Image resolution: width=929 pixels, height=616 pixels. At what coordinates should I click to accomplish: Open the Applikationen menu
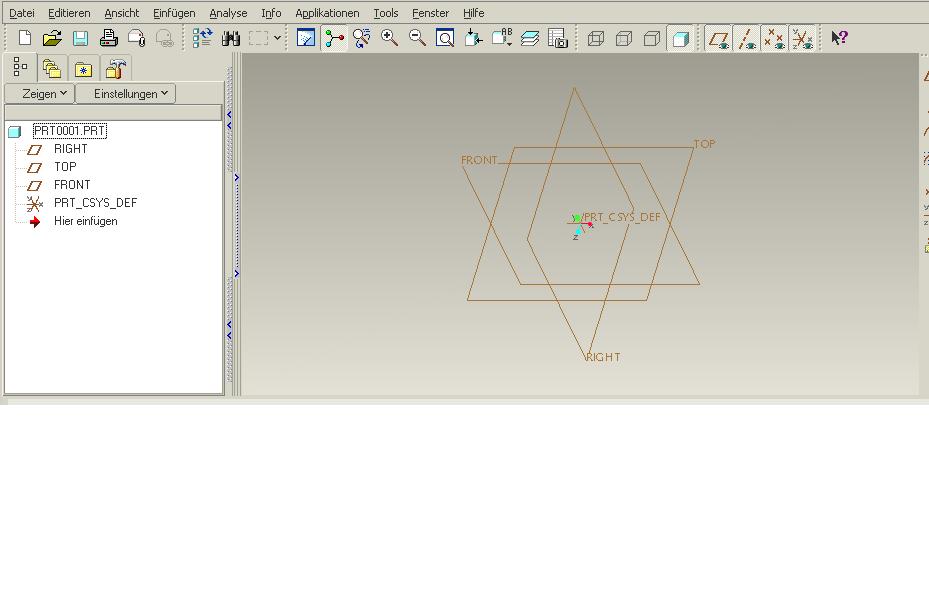[x=327, y=13]
